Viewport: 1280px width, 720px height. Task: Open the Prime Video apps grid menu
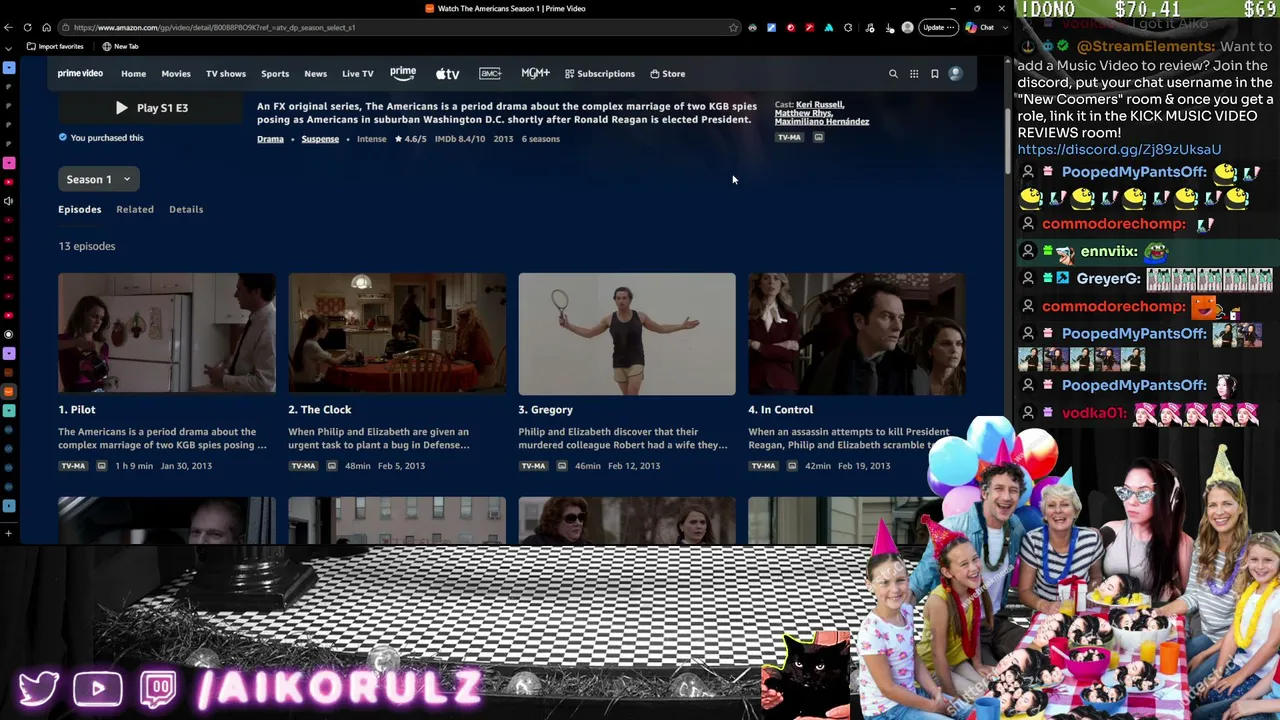pyautogui.click(x=914, y=73)
